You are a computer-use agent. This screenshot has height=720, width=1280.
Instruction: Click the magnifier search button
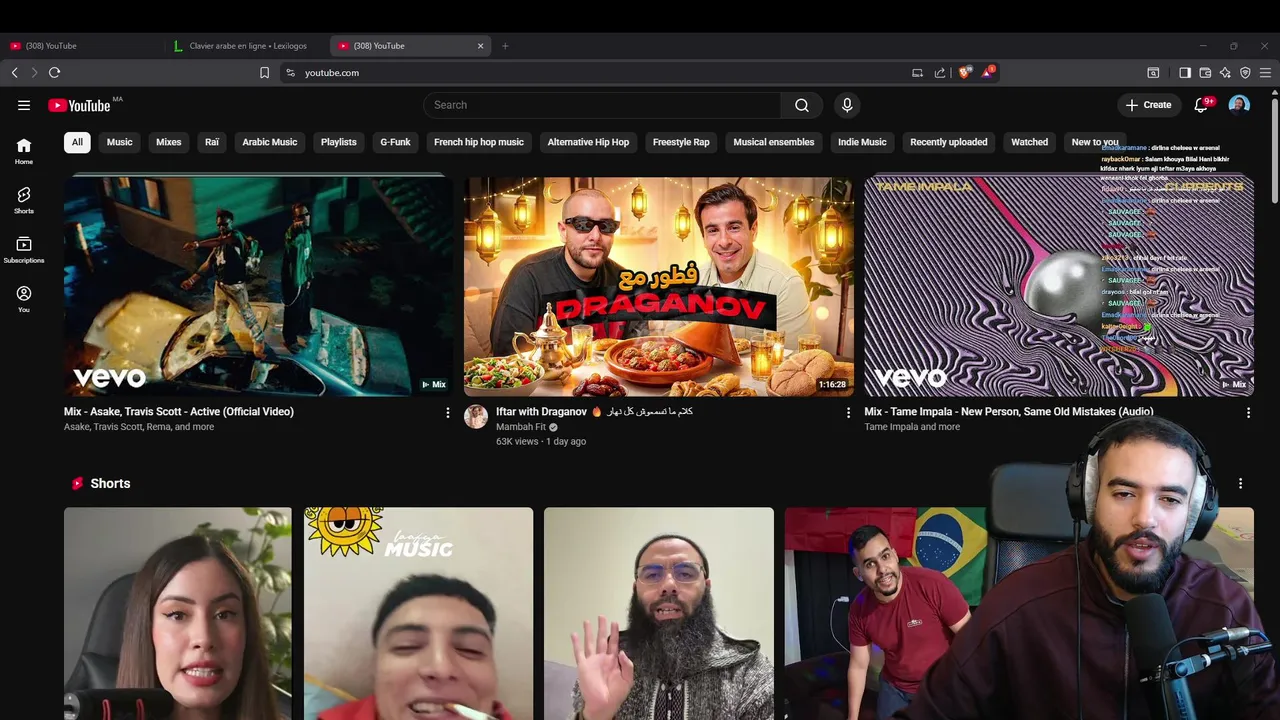tap(802, 105)
